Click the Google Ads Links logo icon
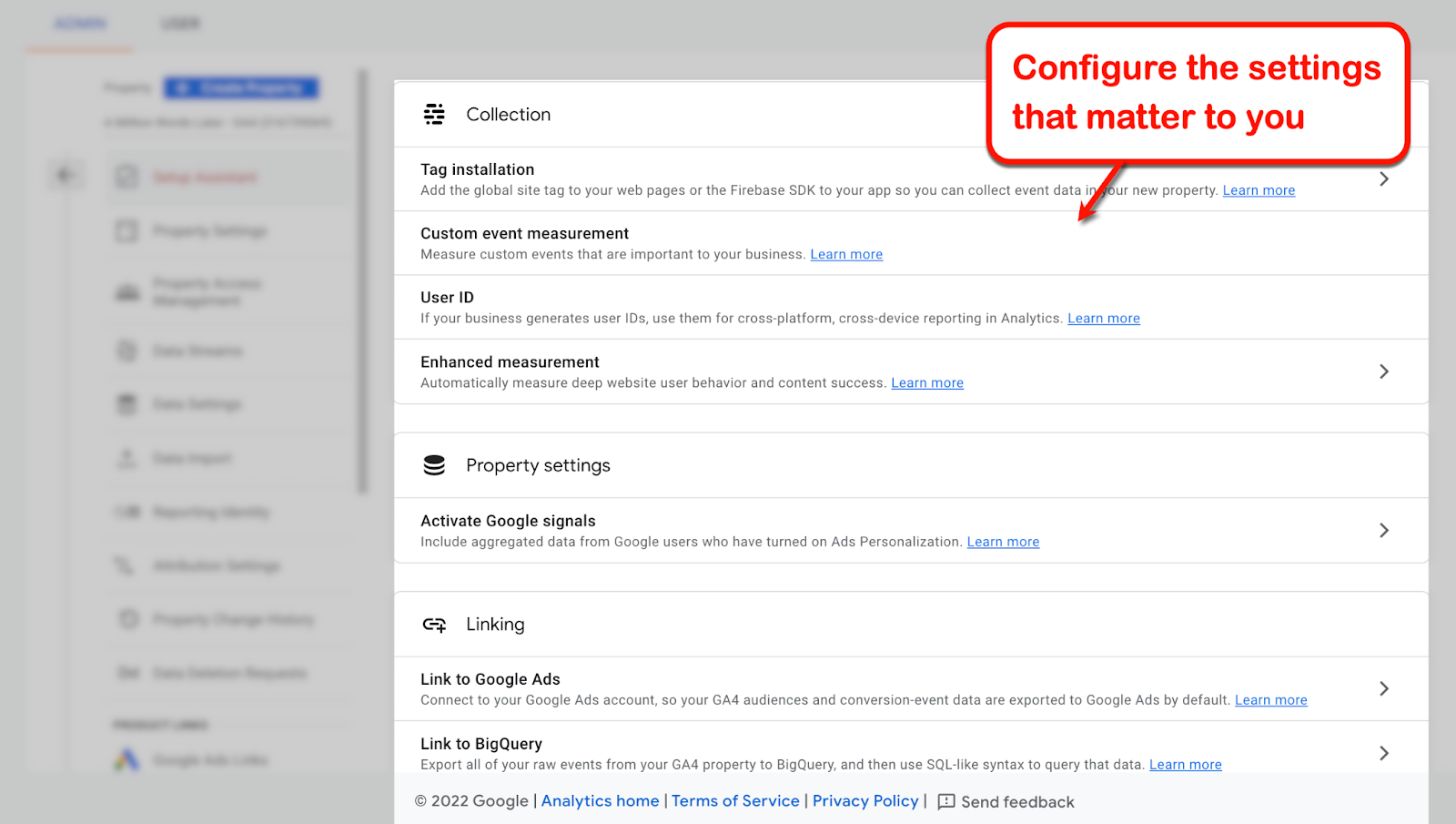The width and height of the screenshot is (1456, 824). [x=127, y=759]
